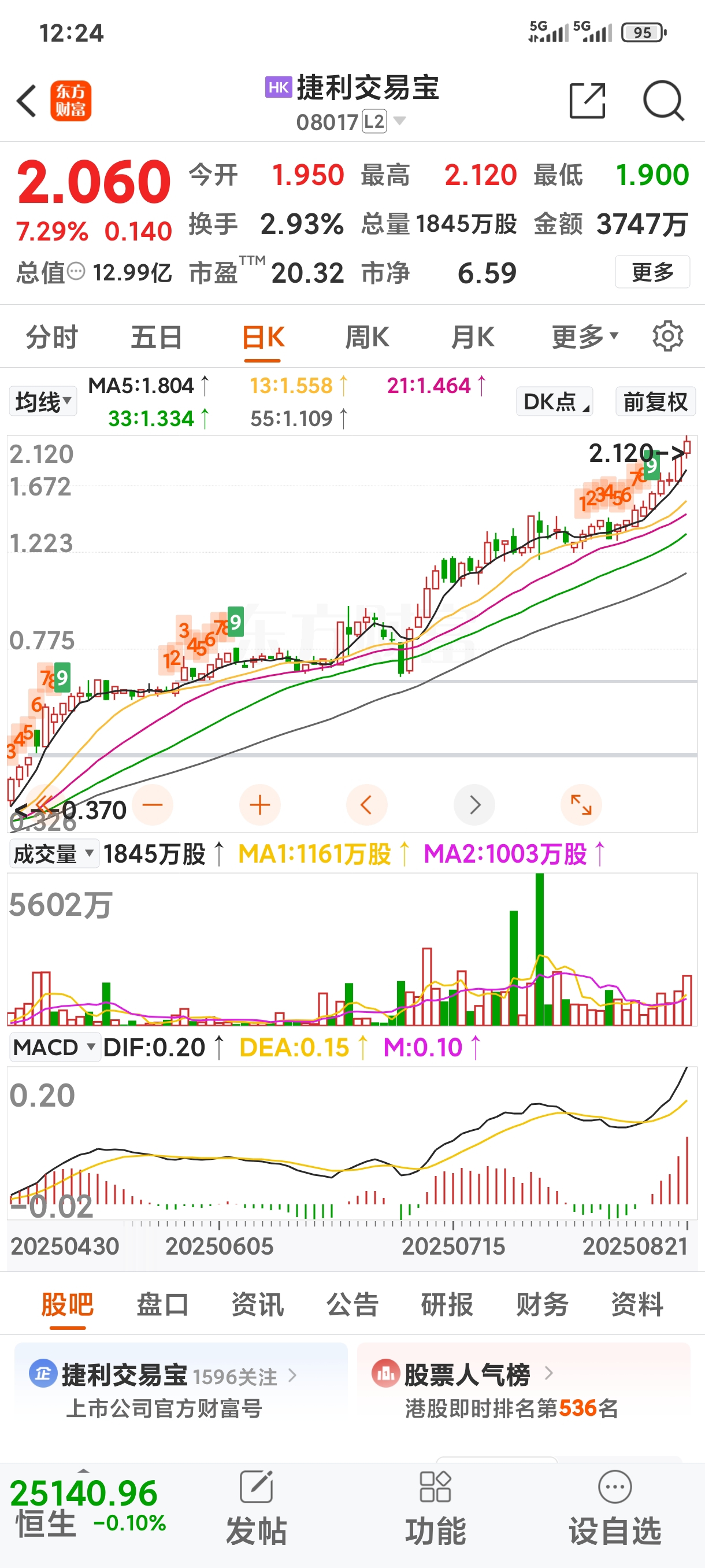The image size is (705, 1568).
Task: Open 上市公司官方财富号 link
Action: click(x=164, y=1408)
